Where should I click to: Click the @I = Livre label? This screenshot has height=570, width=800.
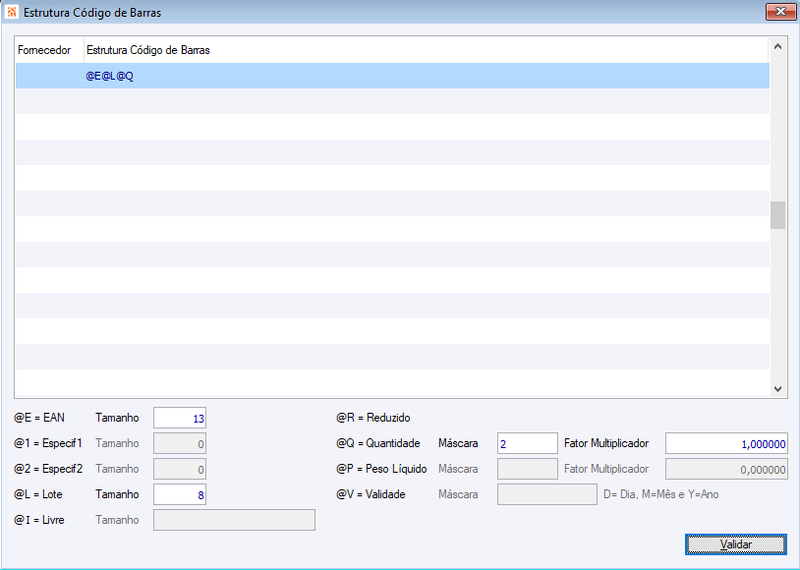point(39,520)
